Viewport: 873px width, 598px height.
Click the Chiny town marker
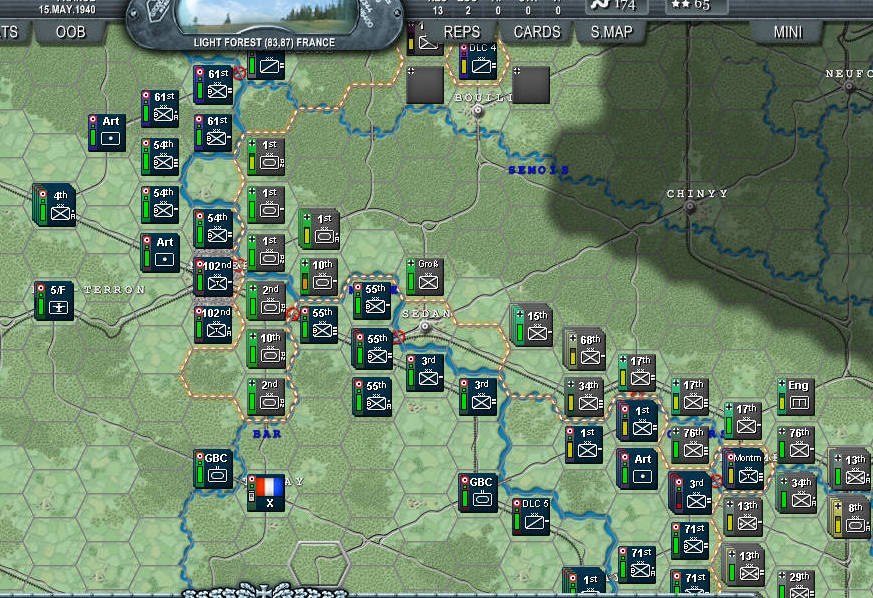tap(690, 207)
